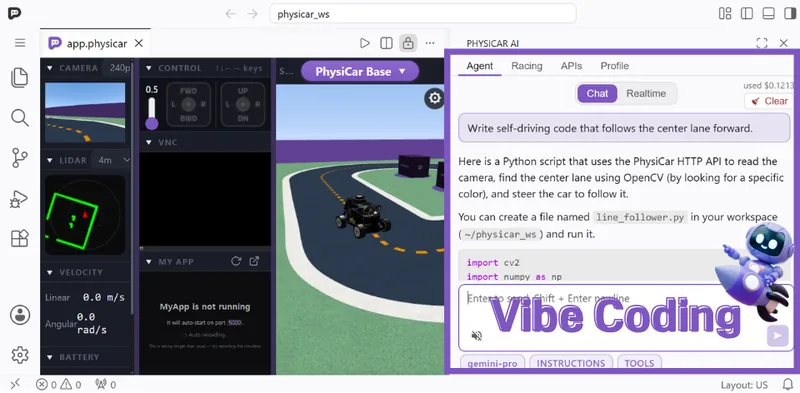800x393 pixels.
Task: Open Extensions icon in sidebar
Action: click(x=20, y=238)
